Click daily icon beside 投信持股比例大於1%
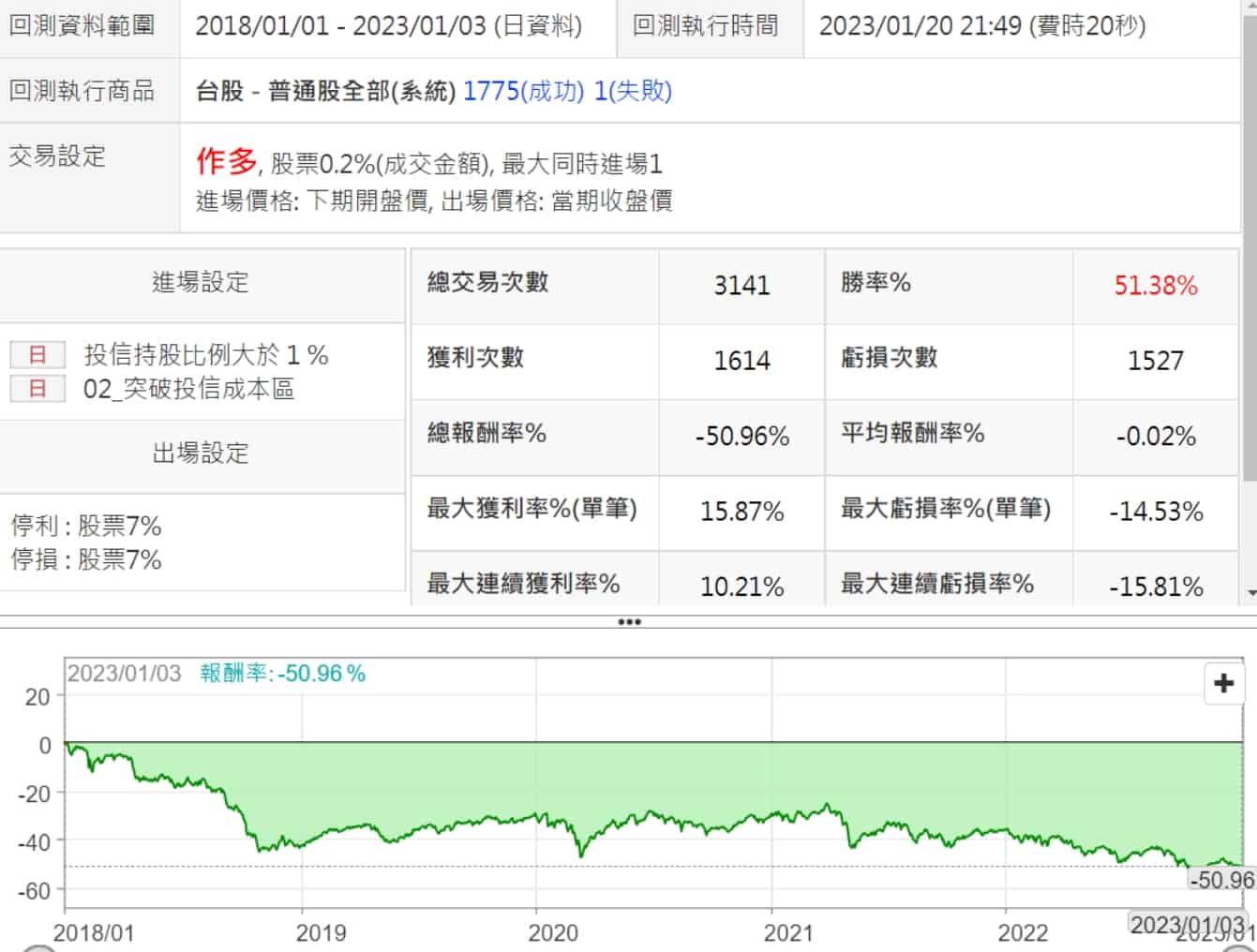The width and height of the screenshot is (1257, 952). (37, 354)
